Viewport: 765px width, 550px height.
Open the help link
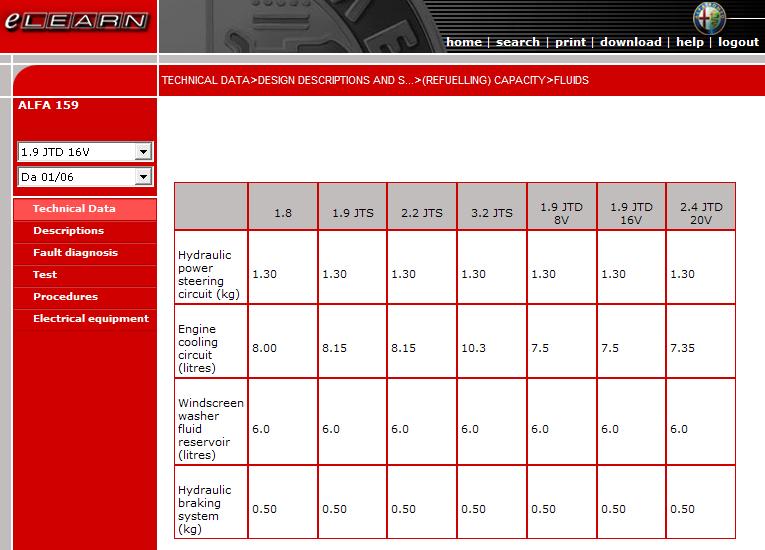coord(689,42)
